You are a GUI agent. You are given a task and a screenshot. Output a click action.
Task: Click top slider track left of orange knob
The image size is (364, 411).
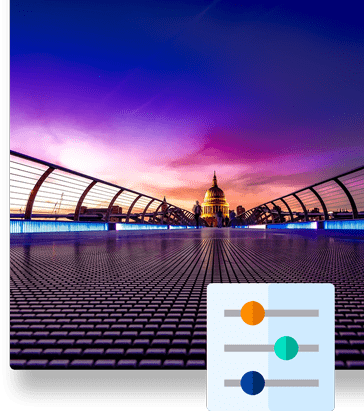[232, 313]
